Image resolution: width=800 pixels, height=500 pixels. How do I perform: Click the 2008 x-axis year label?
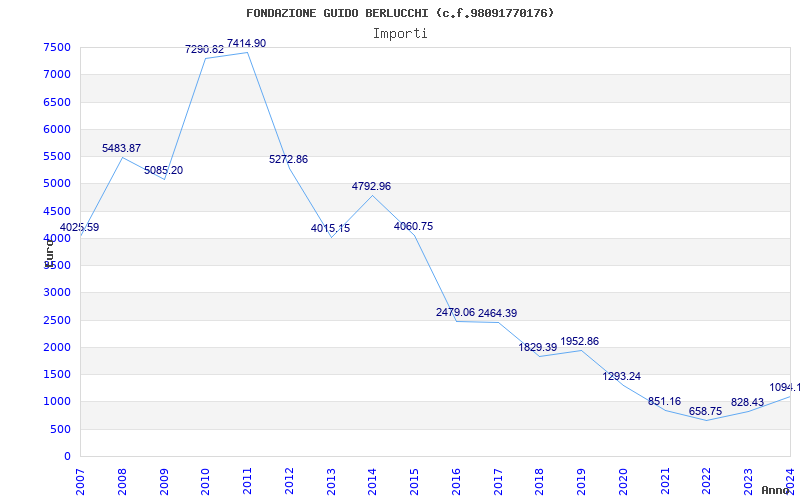pos(122,481)
